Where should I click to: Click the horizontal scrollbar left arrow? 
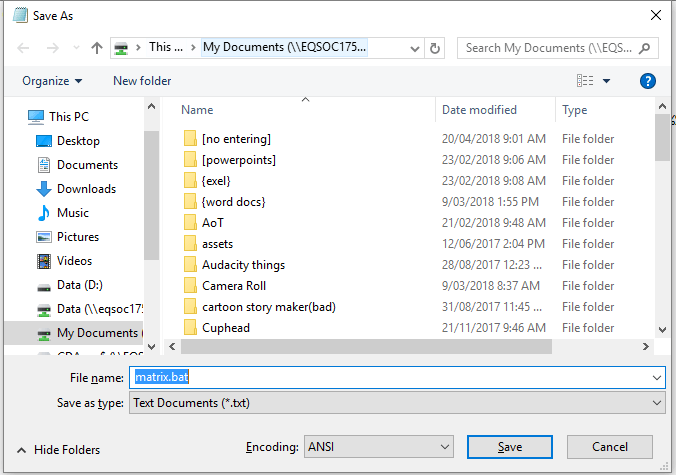(x=172, y=347)
